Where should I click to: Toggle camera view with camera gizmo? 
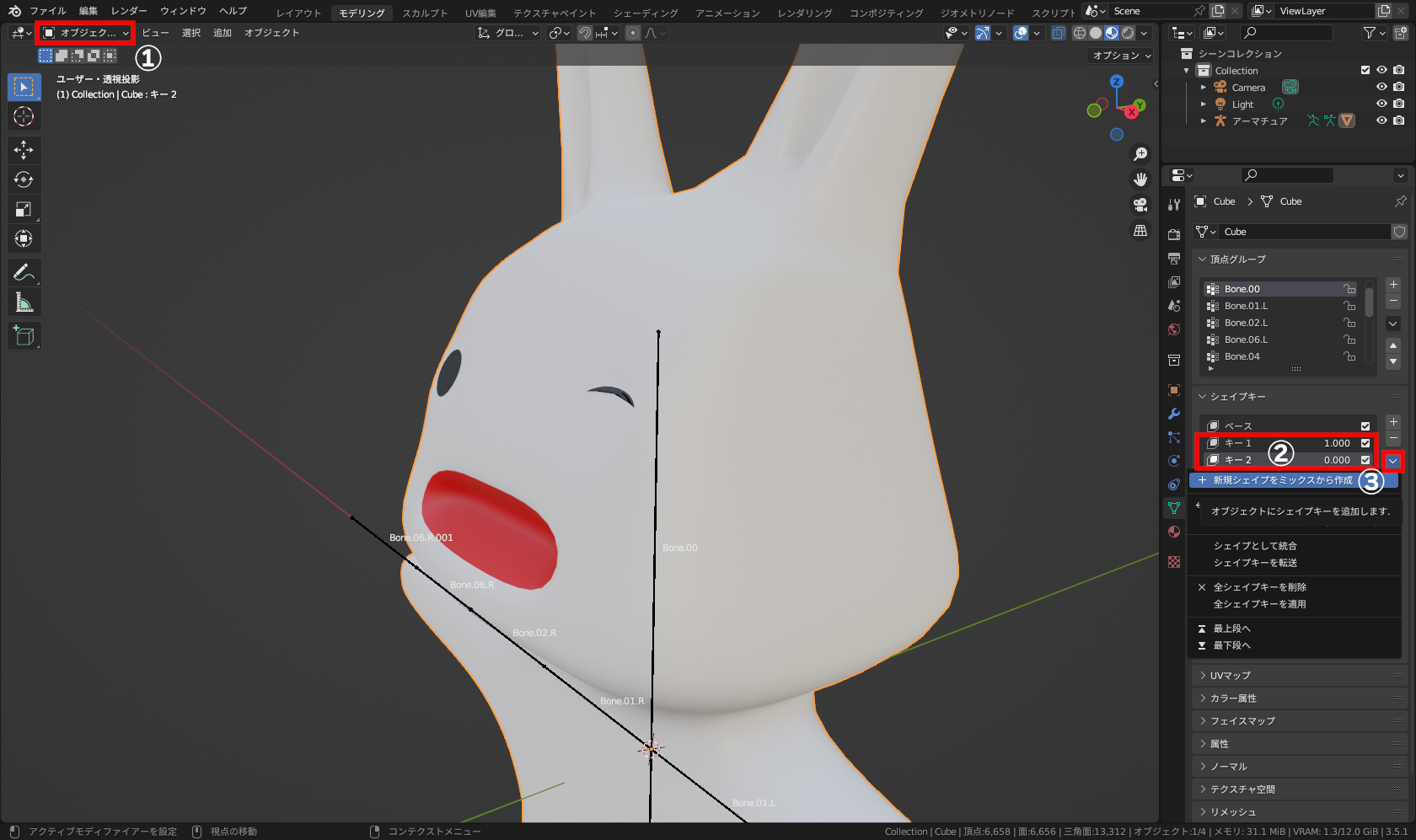[1140, 205]
